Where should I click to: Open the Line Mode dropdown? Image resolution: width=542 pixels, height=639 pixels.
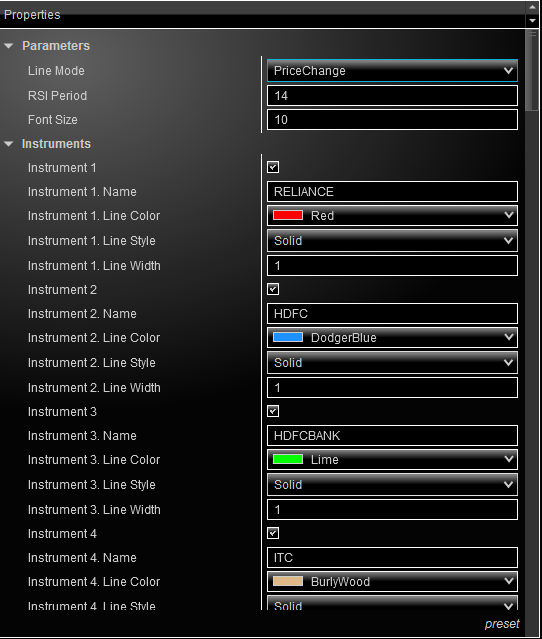pyautogui.click(x=392, y=71)
